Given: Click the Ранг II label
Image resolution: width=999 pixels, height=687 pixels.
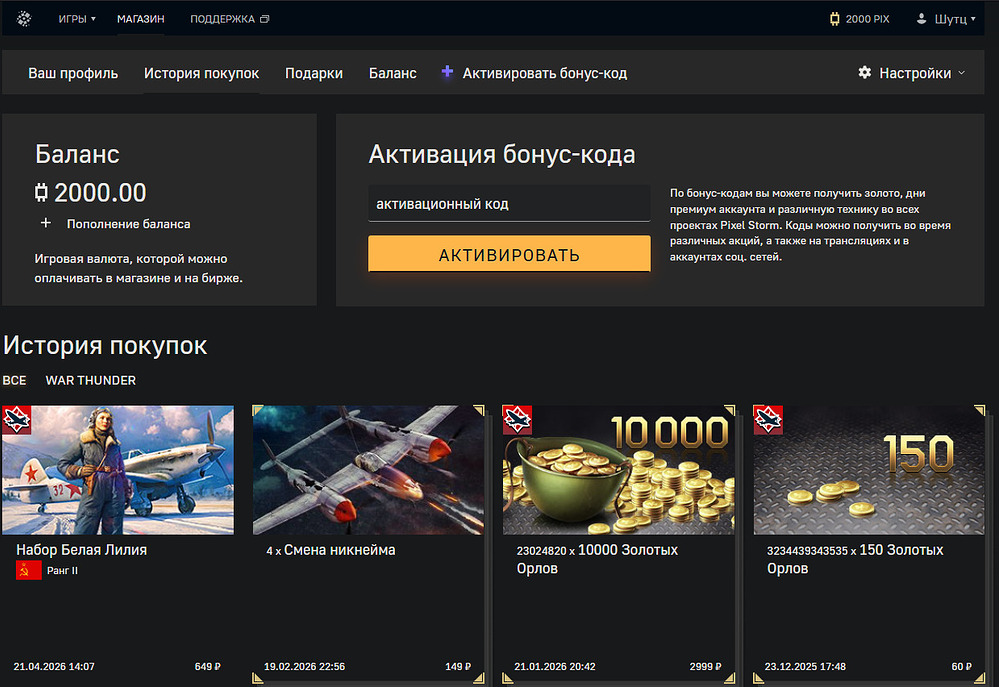Looking at the screenshot, I should [62, 570].
